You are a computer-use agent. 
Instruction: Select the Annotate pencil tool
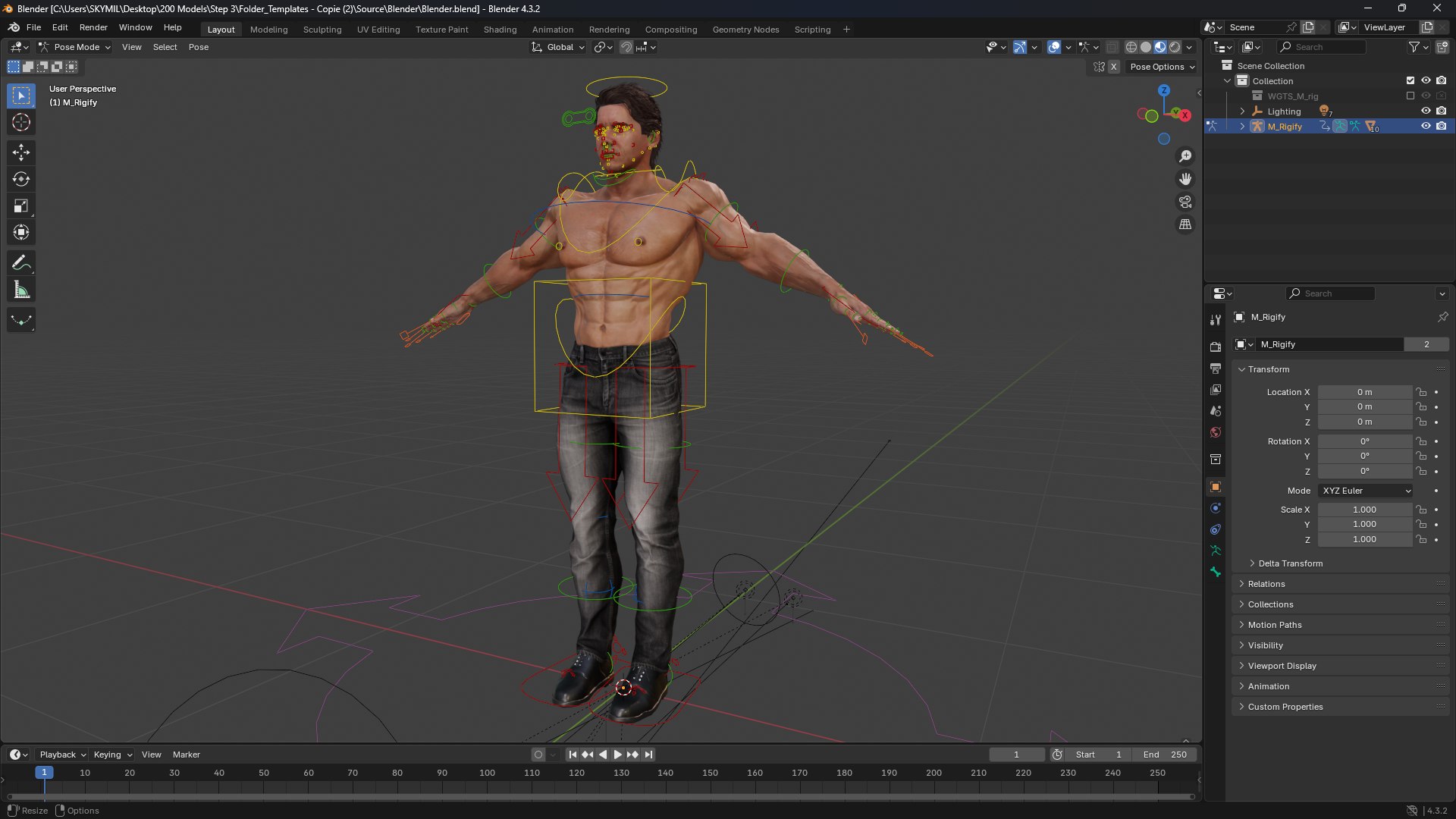[x=21, y=263]
